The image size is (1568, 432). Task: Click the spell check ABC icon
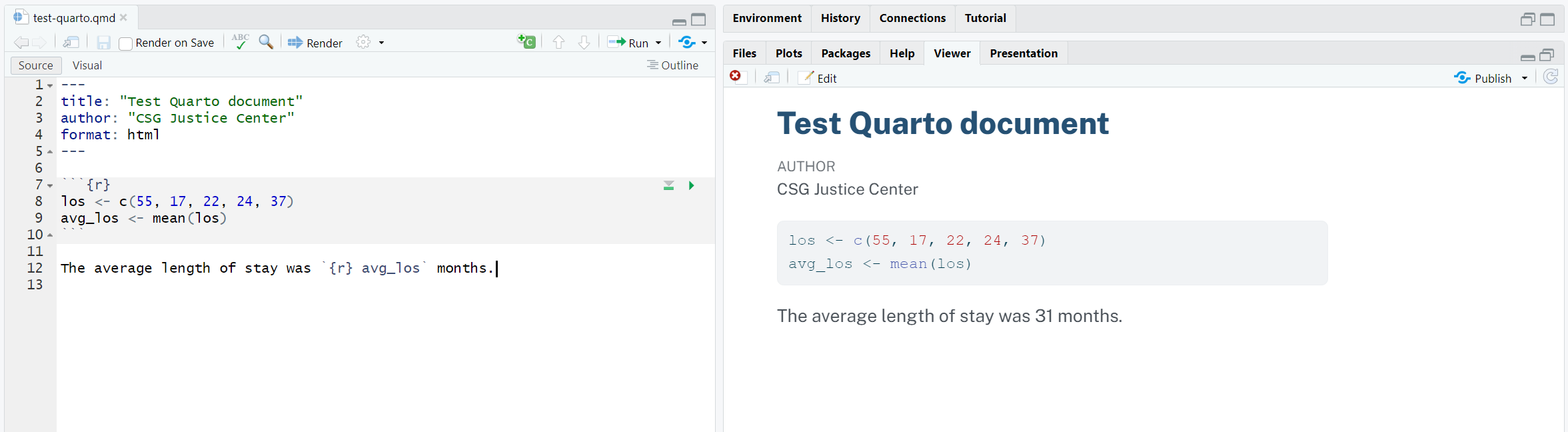240,42
